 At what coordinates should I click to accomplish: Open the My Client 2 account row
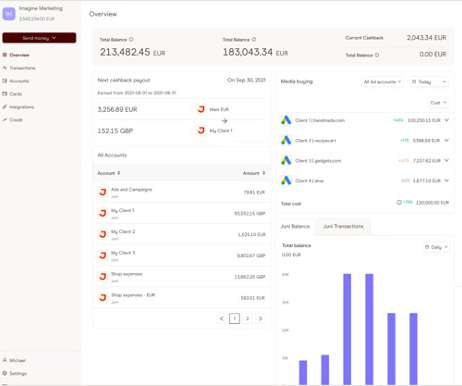(181, 234)
